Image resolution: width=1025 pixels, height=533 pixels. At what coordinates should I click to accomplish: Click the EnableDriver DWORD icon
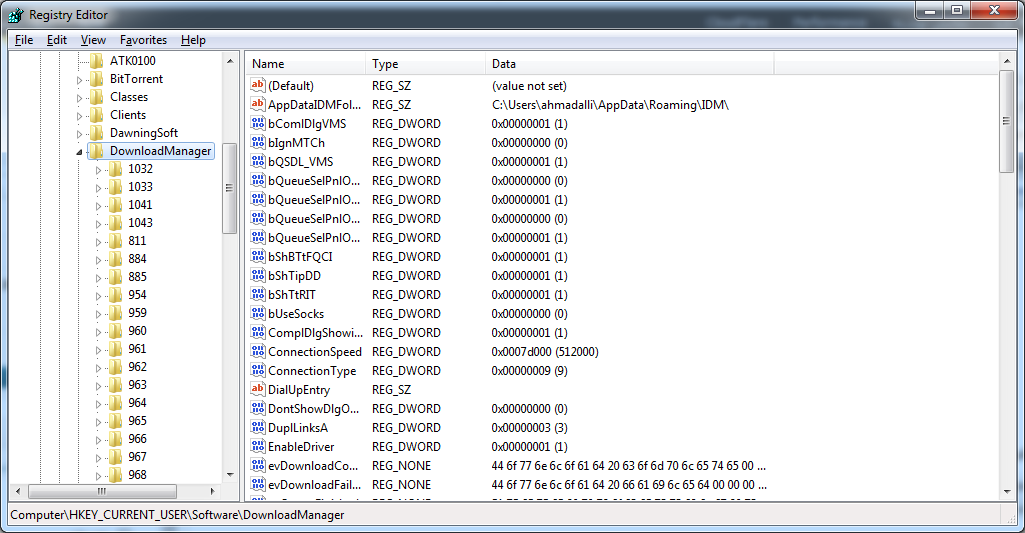(x=258, y=446)
